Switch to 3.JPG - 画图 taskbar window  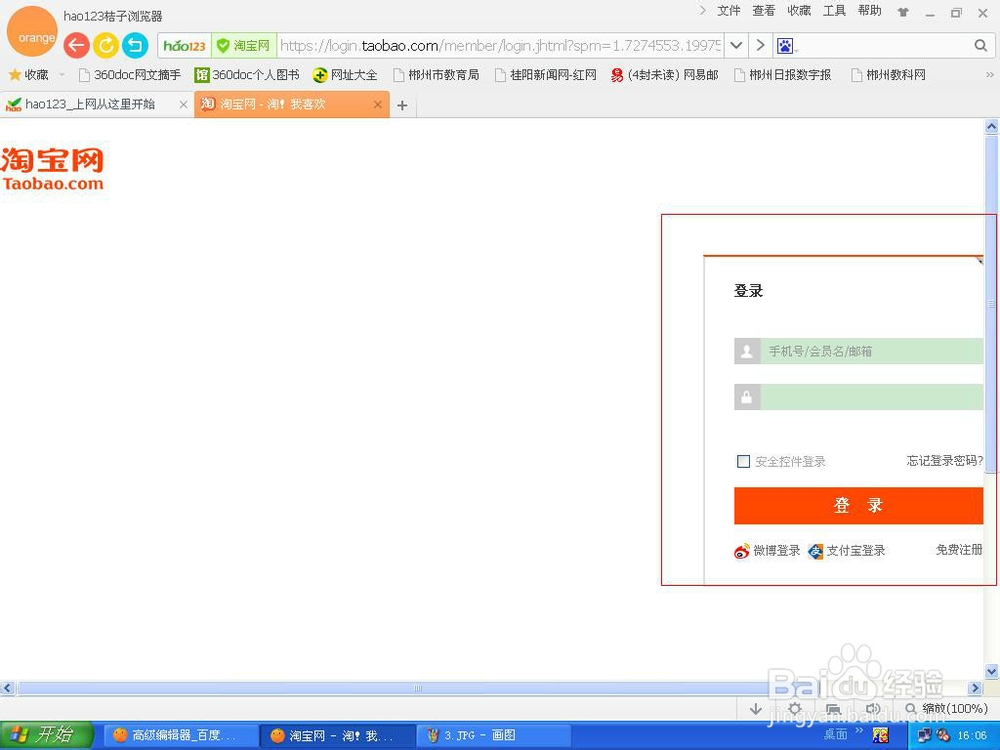coord(493,735)
